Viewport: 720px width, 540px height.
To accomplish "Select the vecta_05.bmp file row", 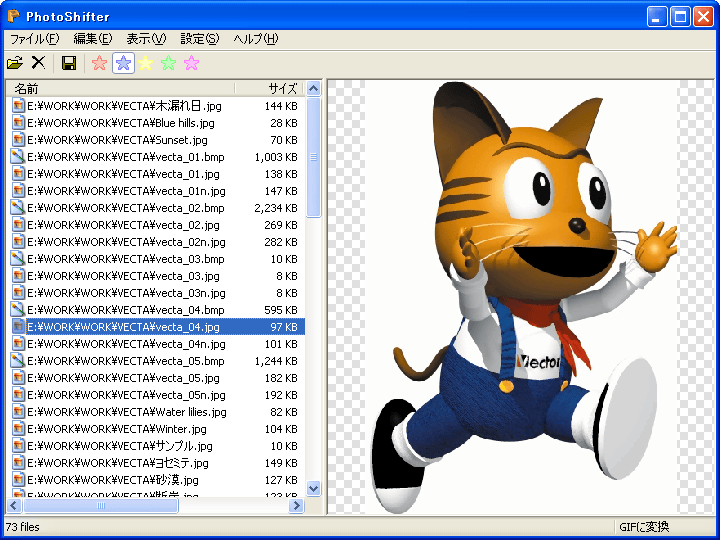I will 156,361.
